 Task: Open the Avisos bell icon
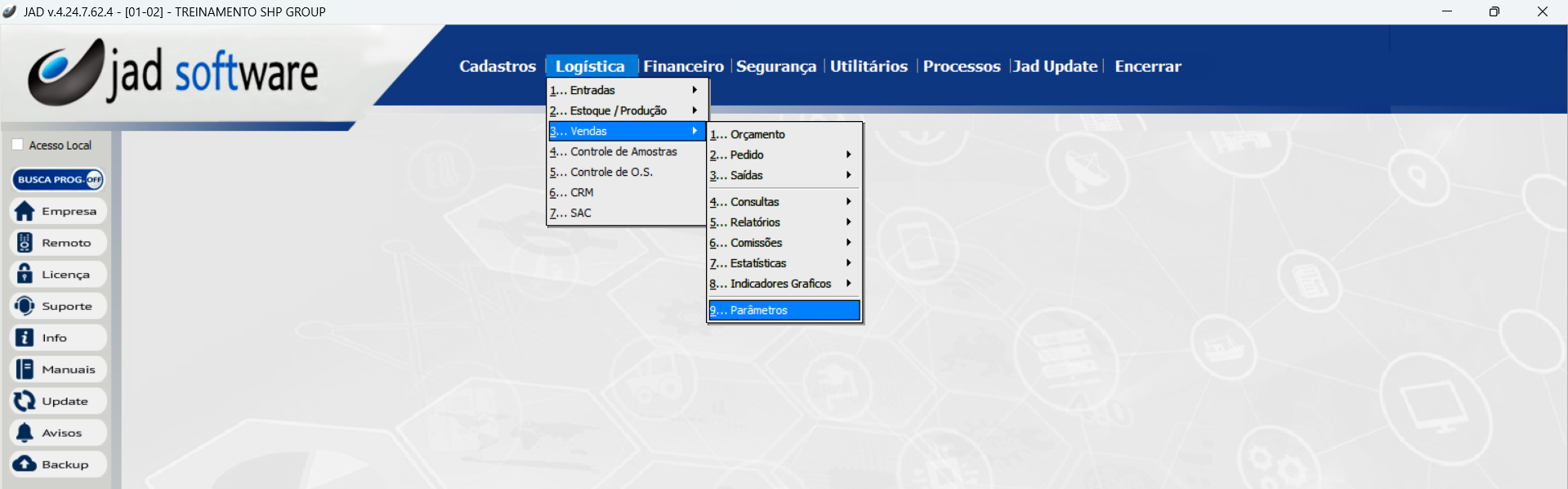25,433
